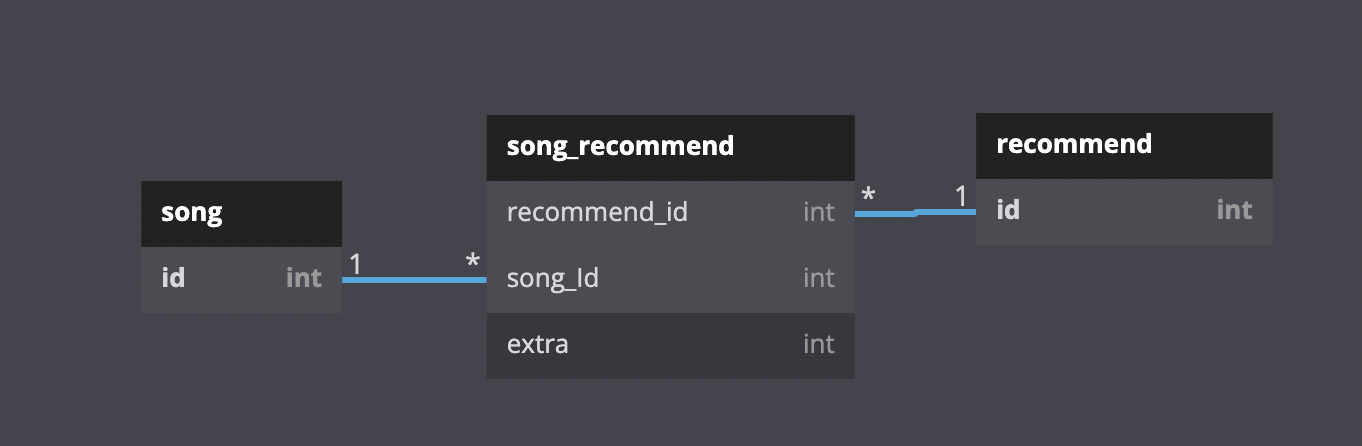Click the "*" cardinality label beside song_Id
The width and height of the screenshot is (1362, 446).
click(472, 263)
